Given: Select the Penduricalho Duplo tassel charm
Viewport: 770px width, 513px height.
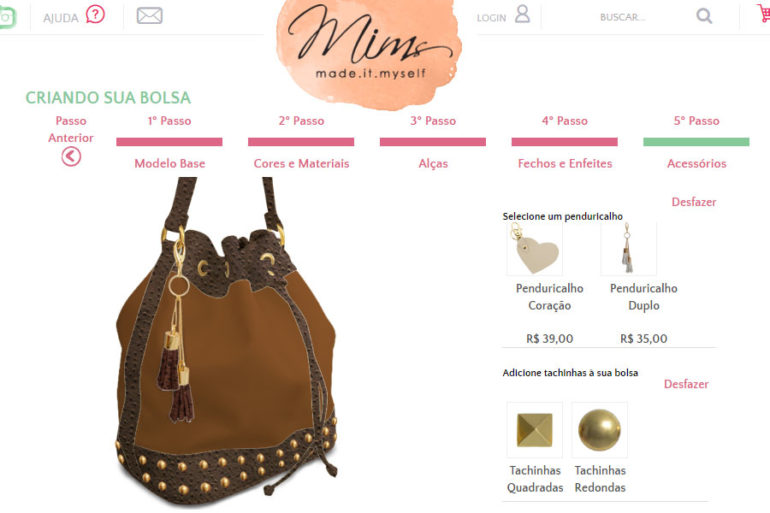Looking at the screenshot, I should 629,249.
